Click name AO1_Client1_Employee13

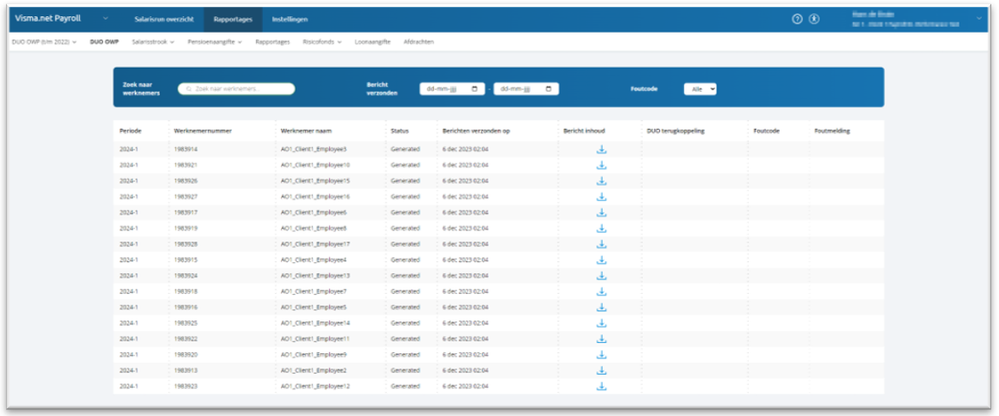315,276
